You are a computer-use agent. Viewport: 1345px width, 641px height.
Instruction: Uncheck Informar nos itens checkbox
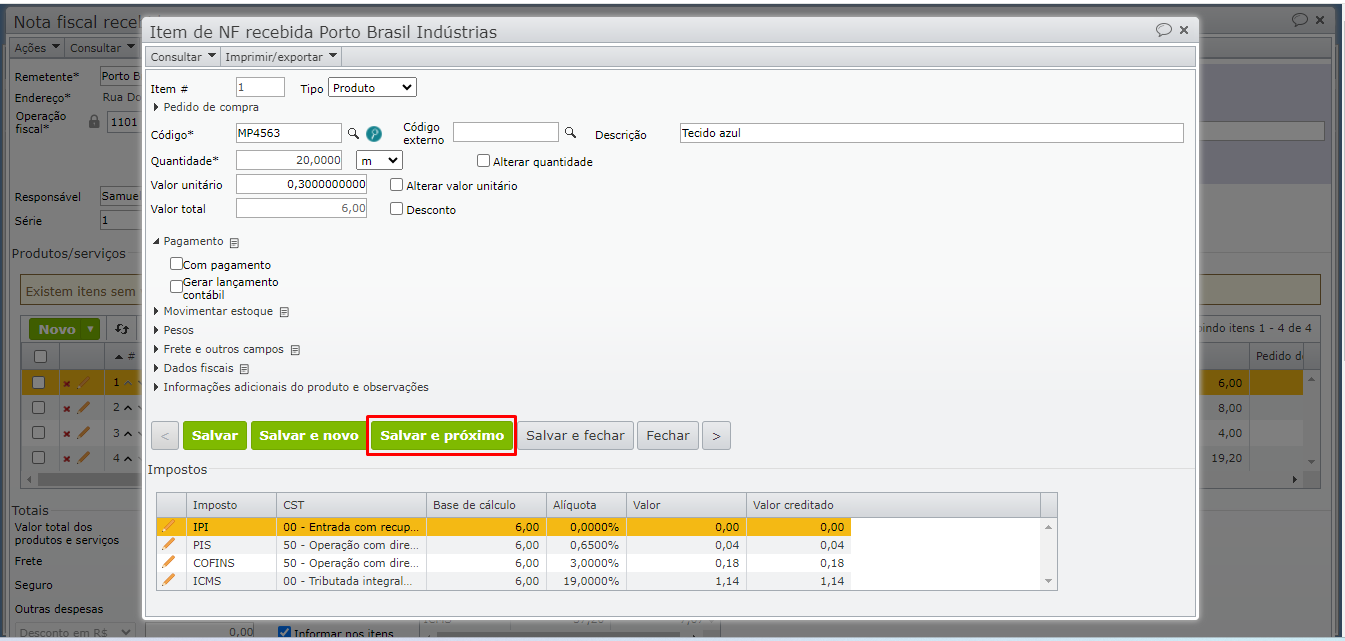pos(284,632)
